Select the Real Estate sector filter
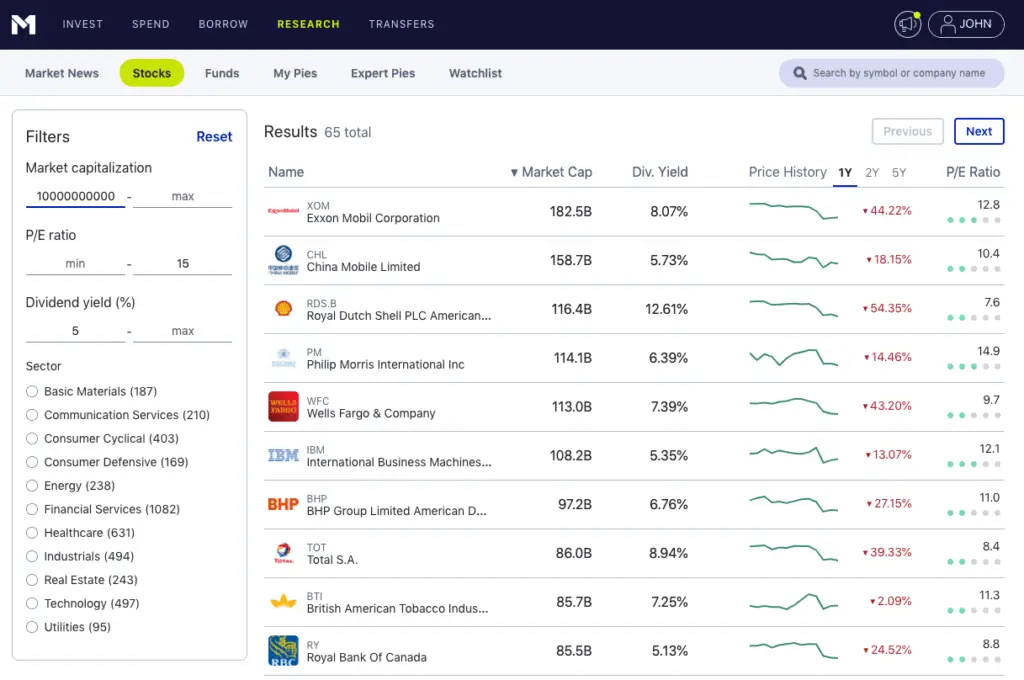 tap(32, 579)
